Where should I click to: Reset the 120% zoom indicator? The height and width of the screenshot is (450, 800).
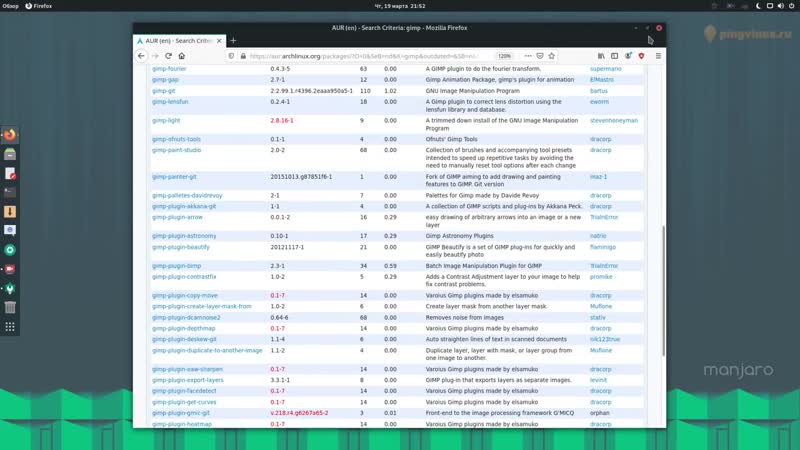[x=505, y=56]
